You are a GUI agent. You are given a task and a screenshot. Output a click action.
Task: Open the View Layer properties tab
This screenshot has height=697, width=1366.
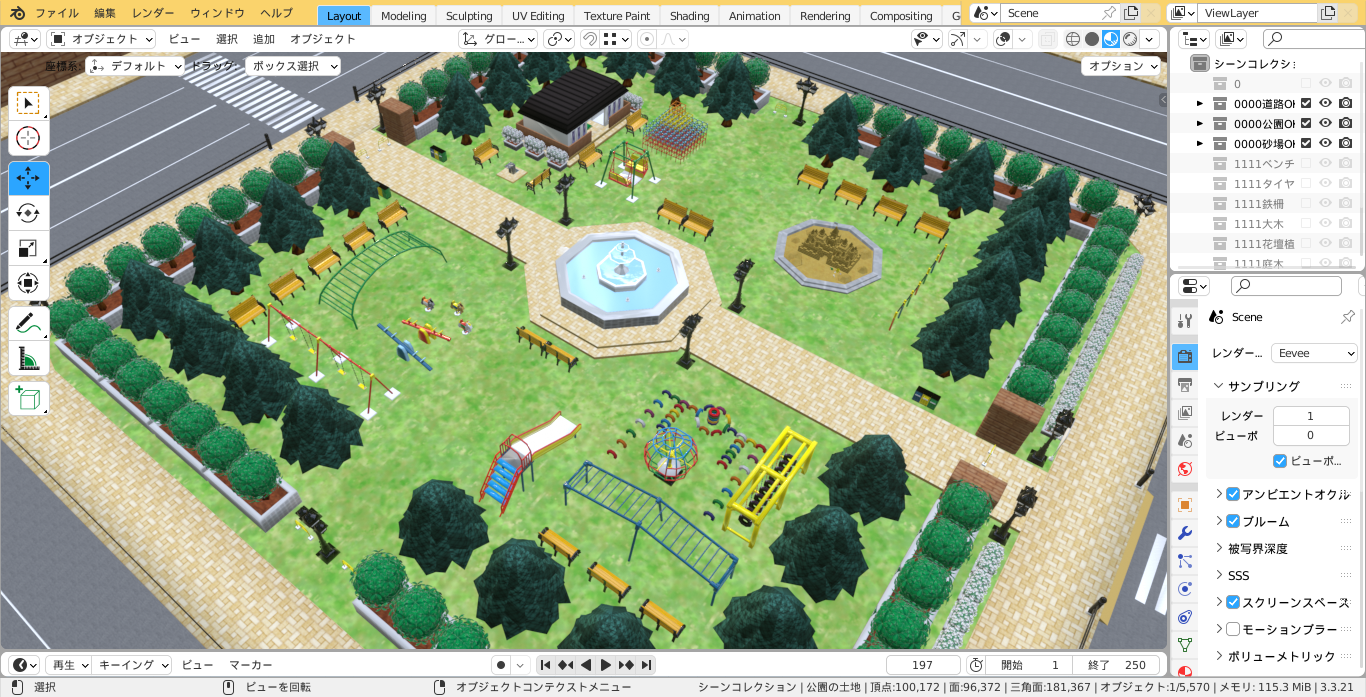click(1185, 412)
